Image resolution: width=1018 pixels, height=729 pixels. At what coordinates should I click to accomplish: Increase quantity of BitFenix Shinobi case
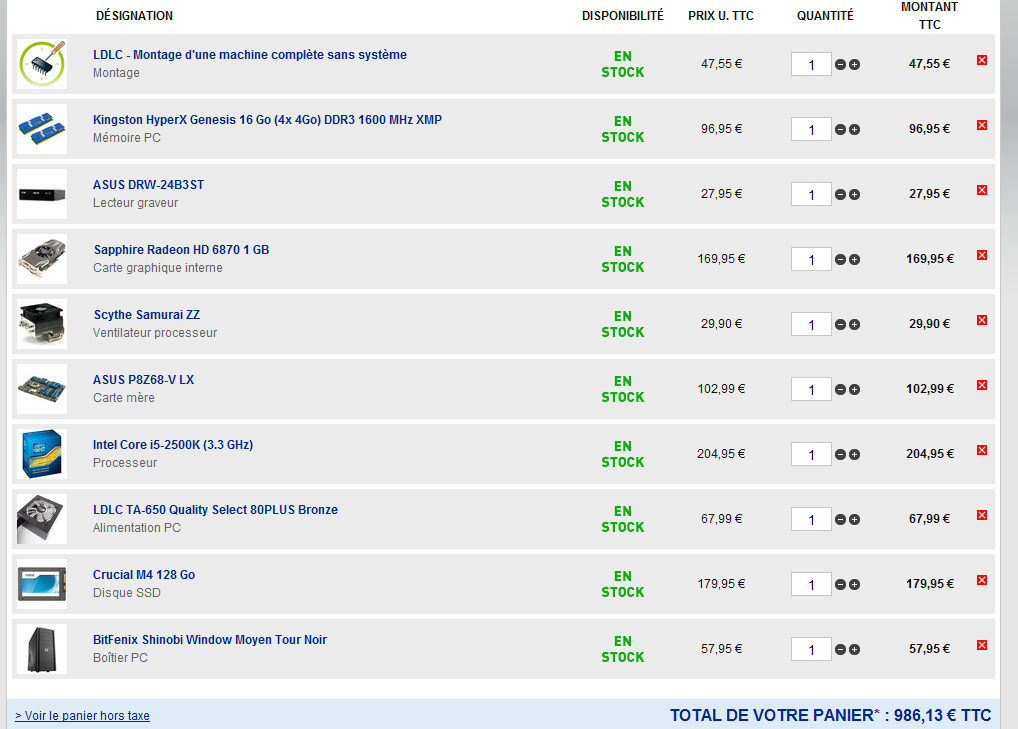click(x=854, y=649)
